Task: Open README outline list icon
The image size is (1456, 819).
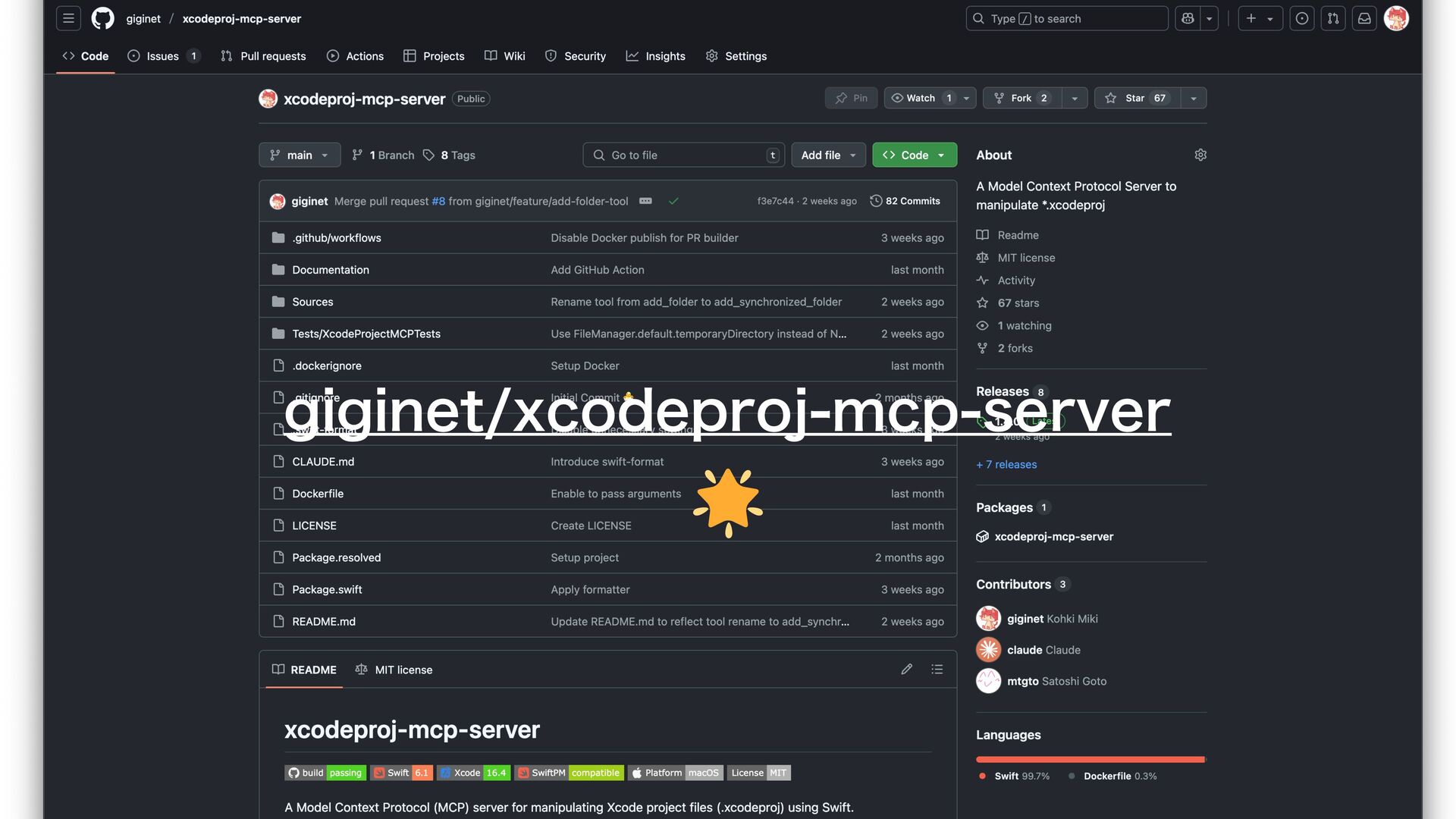Action: click(x=937, y=669)
